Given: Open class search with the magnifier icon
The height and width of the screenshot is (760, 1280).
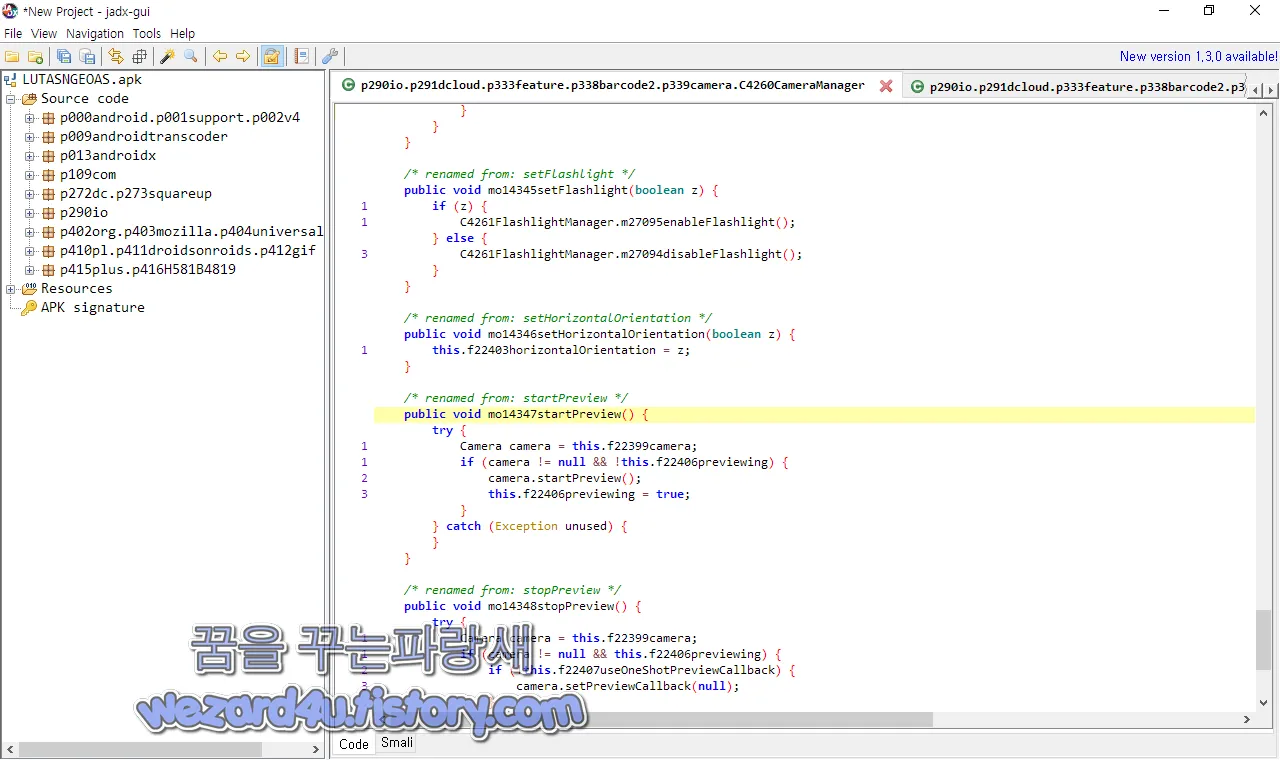Looking at the screenshot, I should [x=190, y=57].
